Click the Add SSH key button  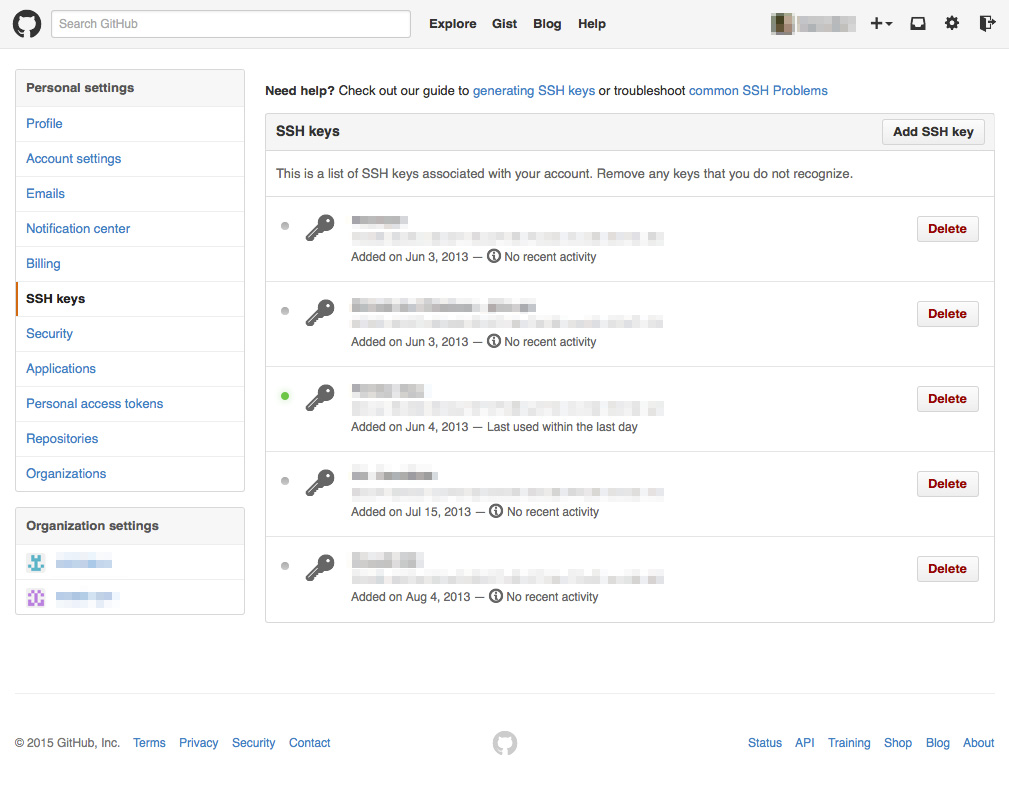932,131
